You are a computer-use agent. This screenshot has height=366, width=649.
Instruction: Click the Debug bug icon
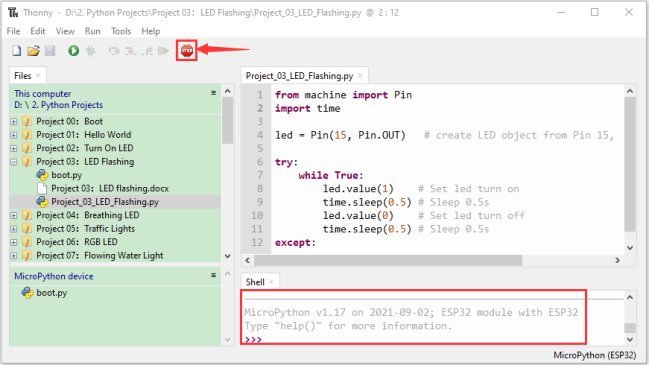90,51
